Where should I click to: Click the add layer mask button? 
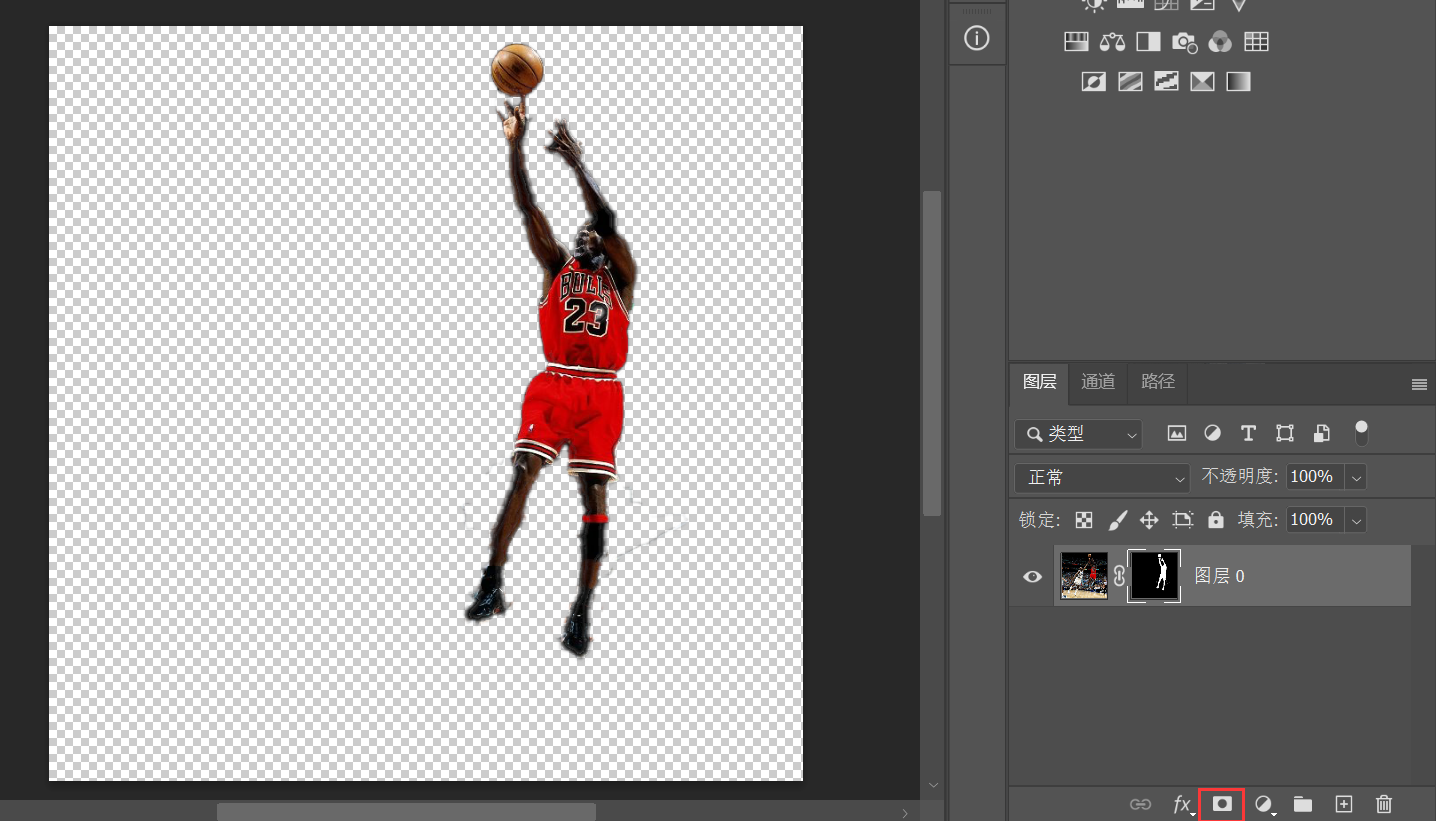pyautogui.click(x=1221, y=804)
